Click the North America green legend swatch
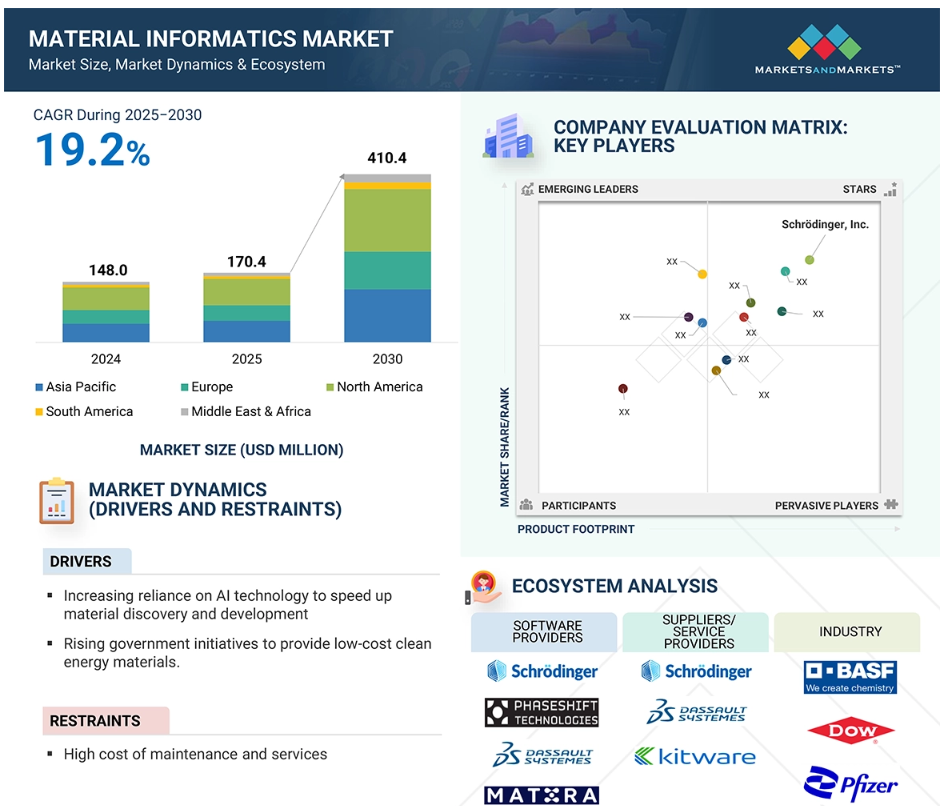The width and height of the screenshot is (943, 806). 330,387
